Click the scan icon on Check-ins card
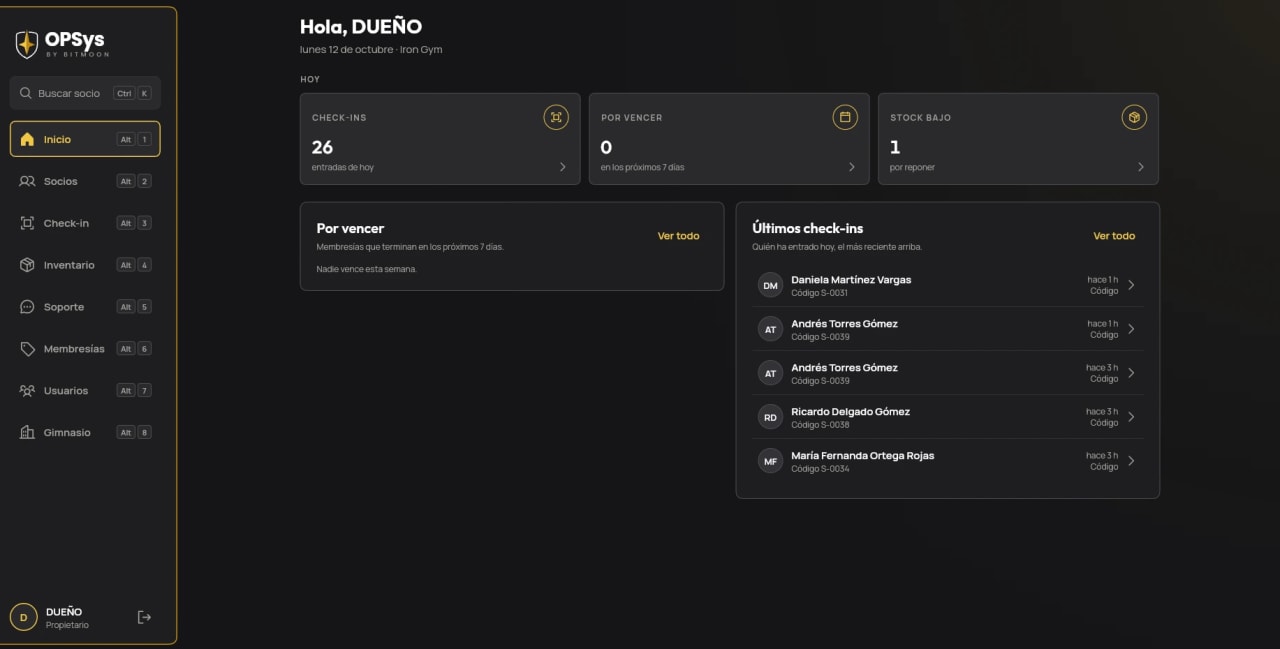 pyautogui.click(x=556, y=117)
